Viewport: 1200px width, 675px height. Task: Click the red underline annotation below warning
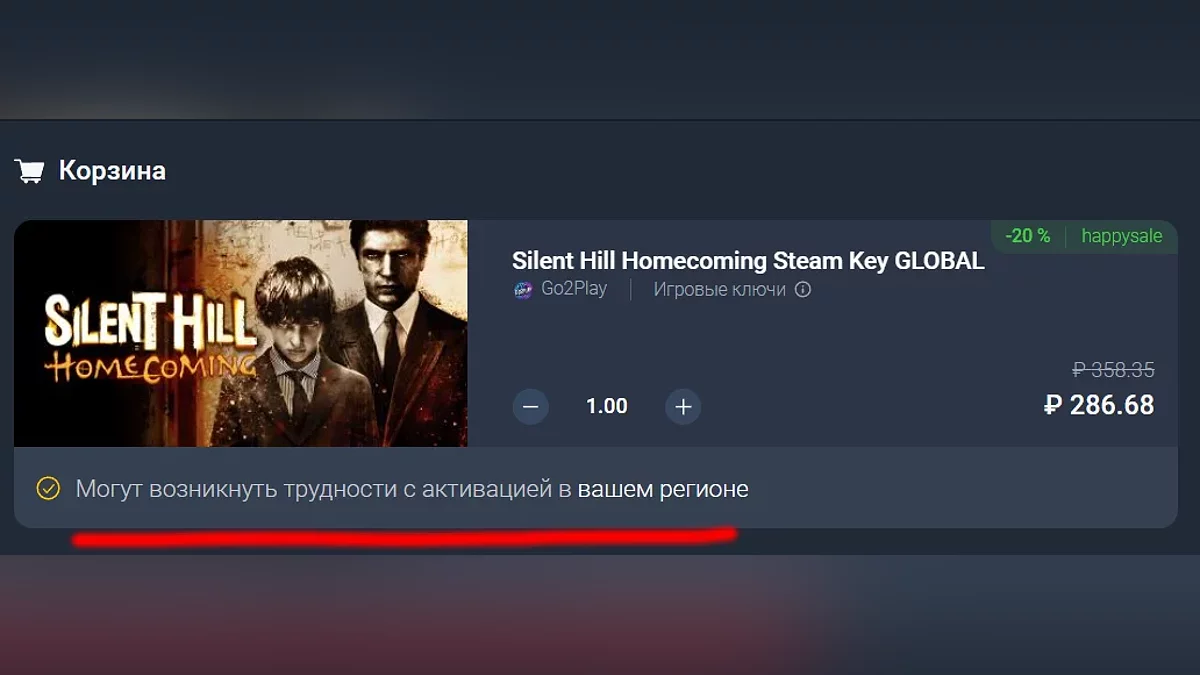405,538
